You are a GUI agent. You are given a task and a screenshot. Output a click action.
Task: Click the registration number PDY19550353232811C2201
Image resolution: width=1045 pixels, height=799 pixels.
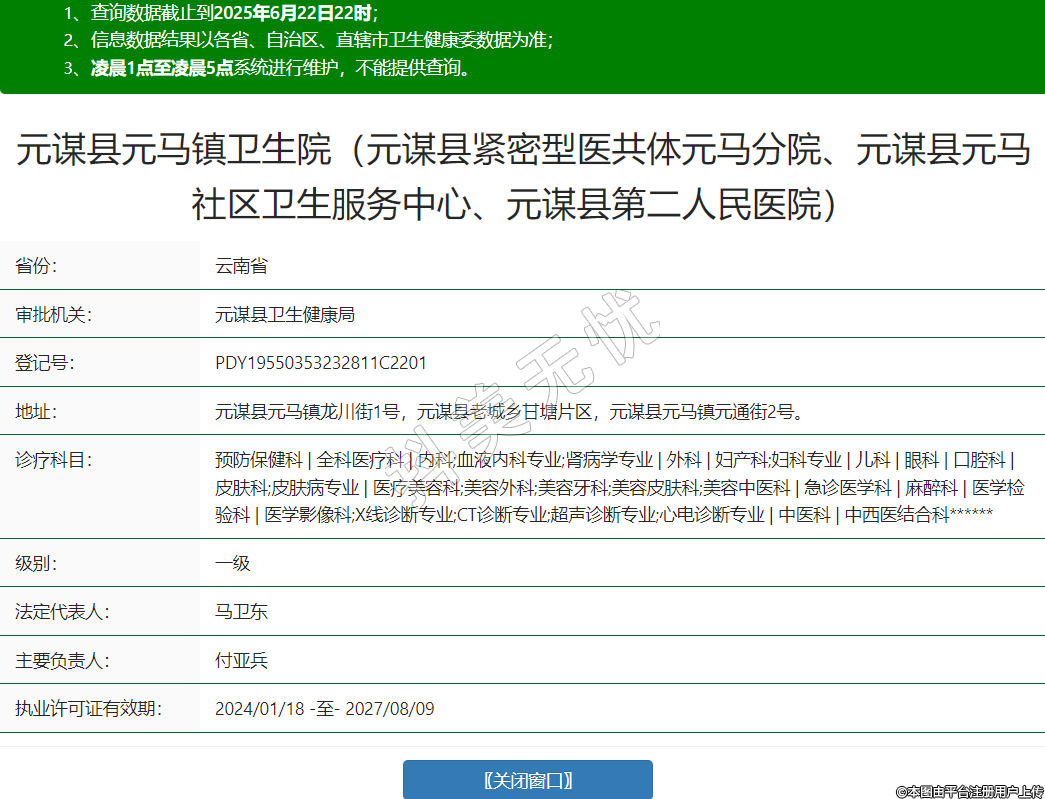320,363
